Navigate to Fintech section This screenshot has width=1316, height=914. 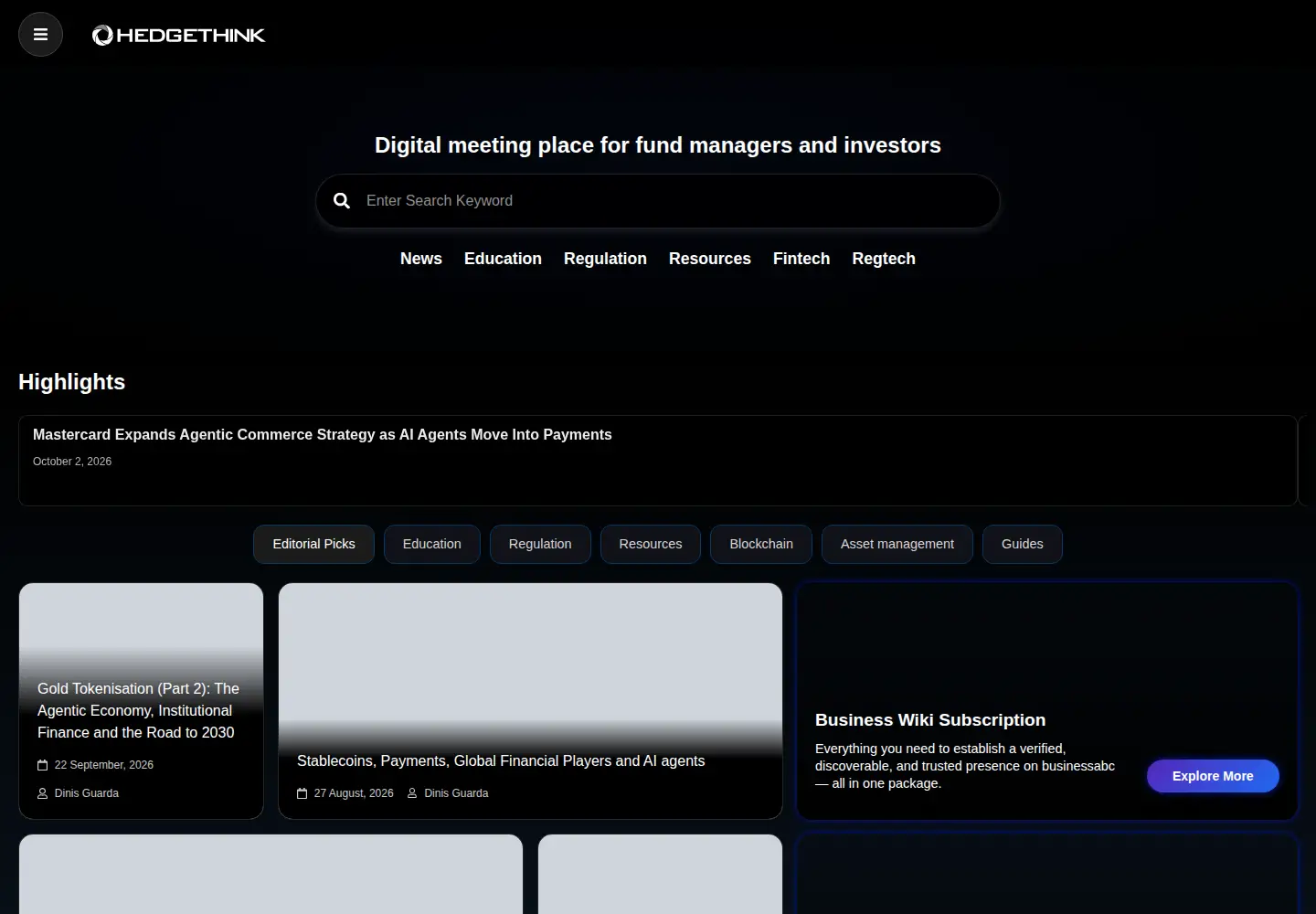tap(801, 259)
